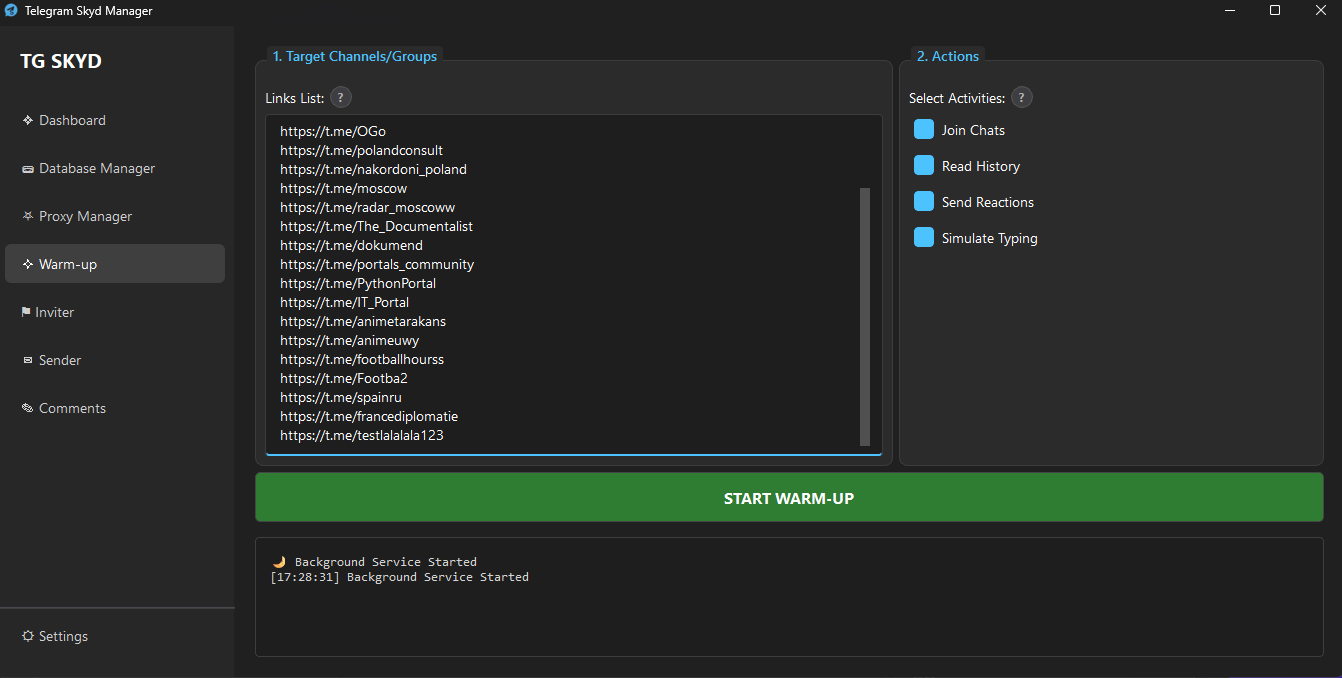The height and width of the screenshot is (678, 1342).
Task: Click the Inviter flag icon
Action: 26,312
